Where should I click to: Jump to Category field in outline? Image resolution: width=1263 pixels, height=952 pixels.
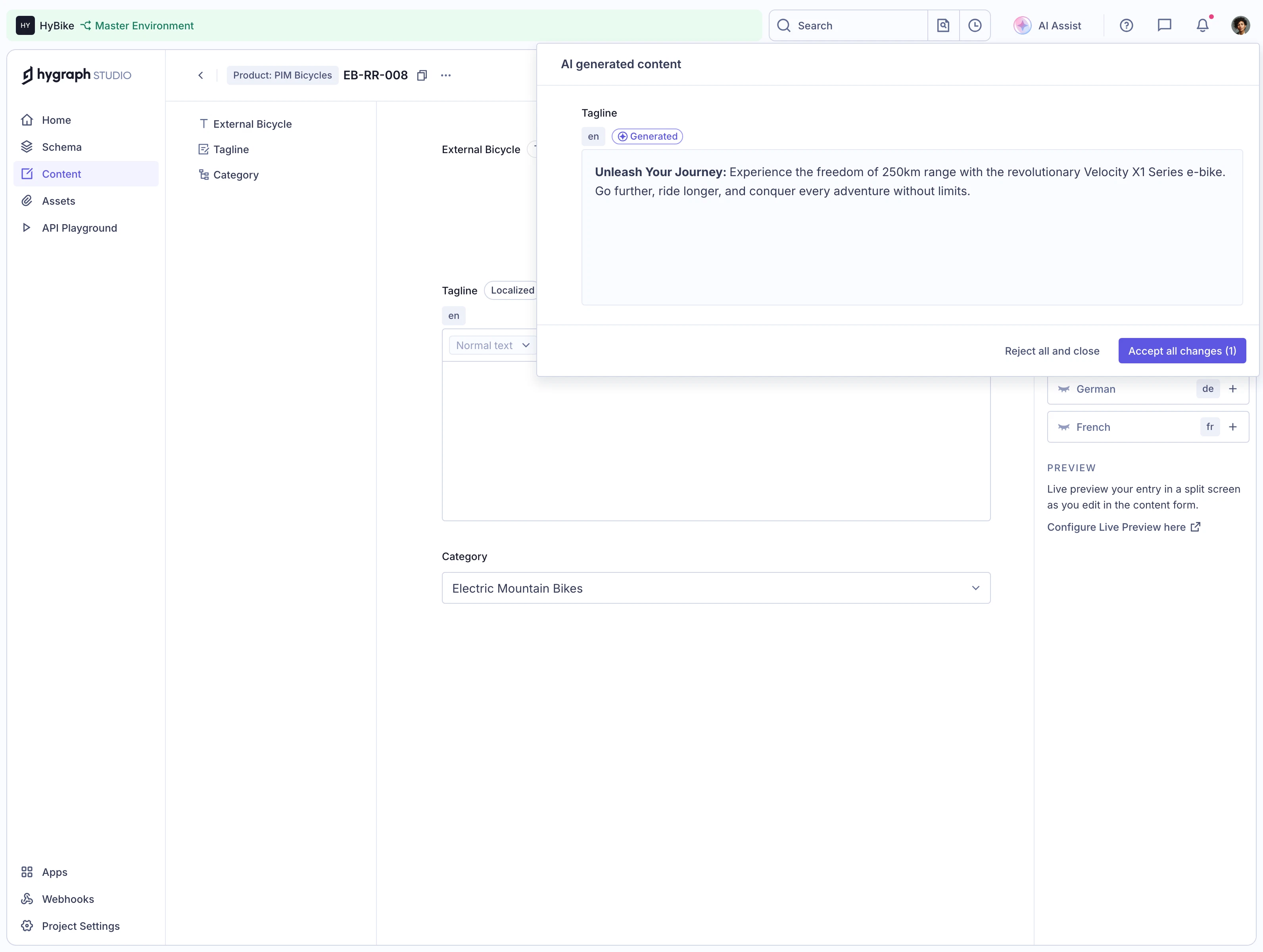(228, 175)
